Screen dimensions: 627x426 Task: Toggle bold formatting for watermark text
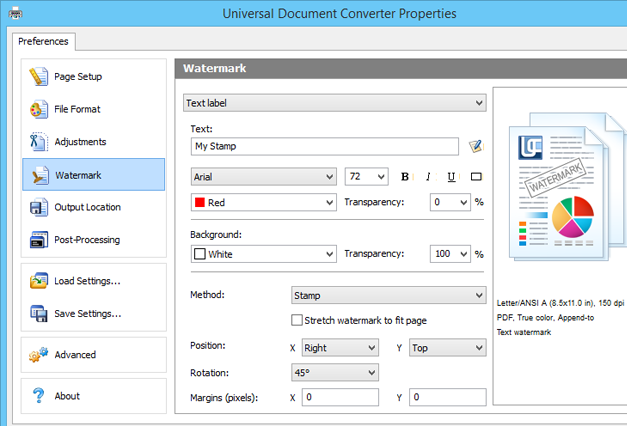(405, 176)
